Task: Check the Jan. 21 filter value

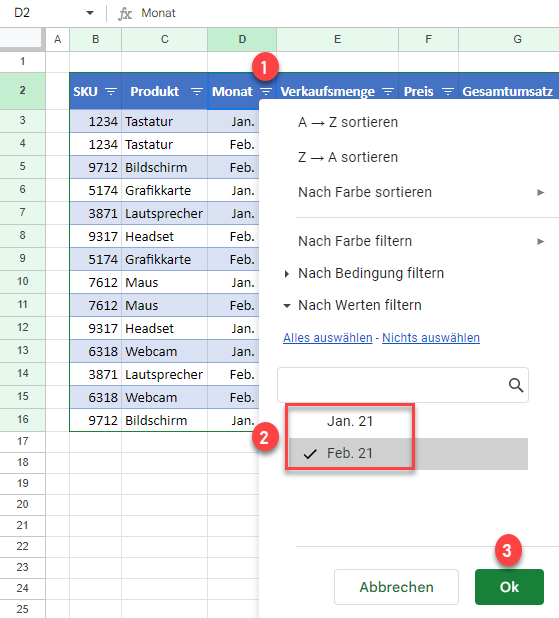Action: [350, 421]
